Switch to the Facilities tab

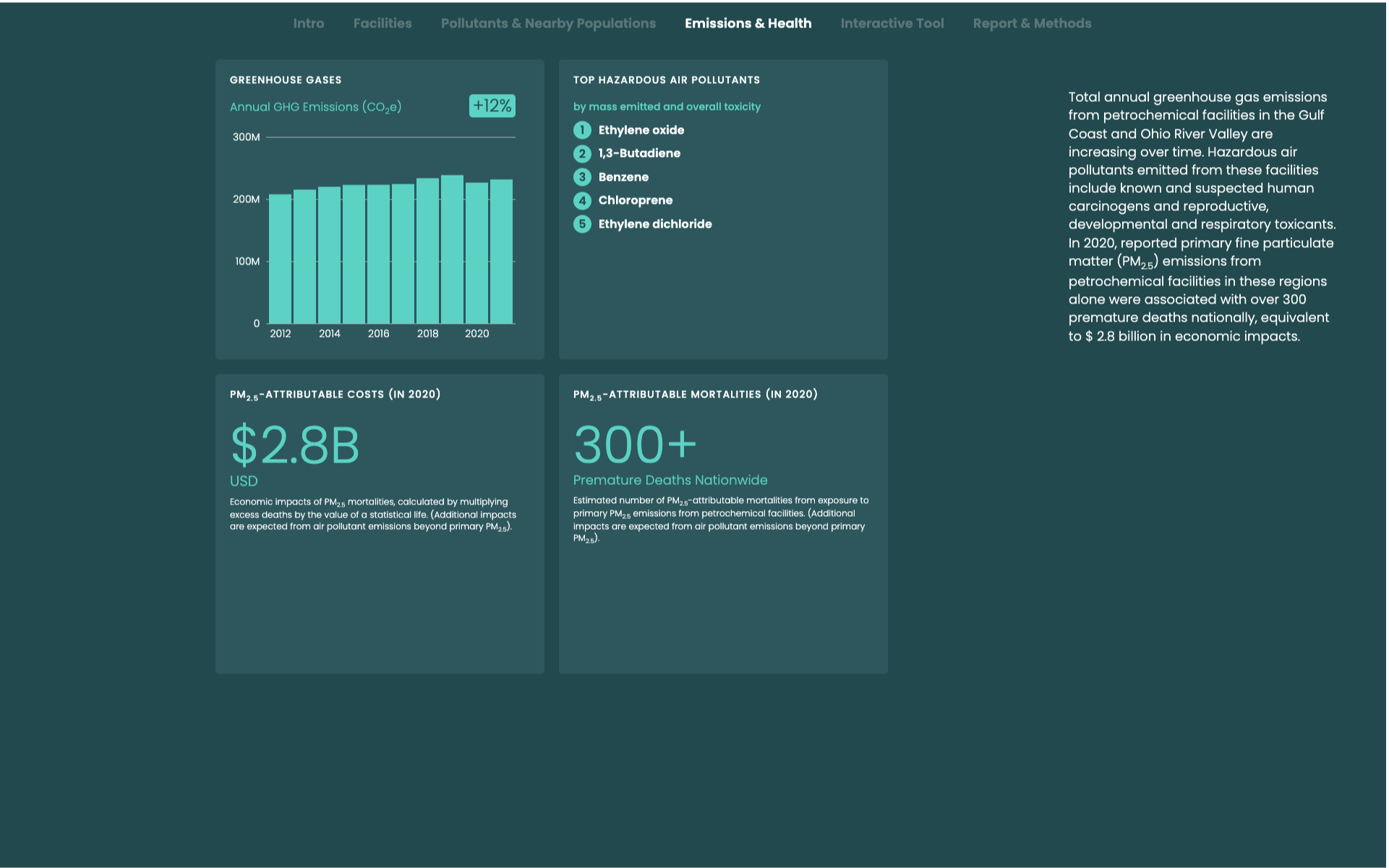(x=382, y=23)
